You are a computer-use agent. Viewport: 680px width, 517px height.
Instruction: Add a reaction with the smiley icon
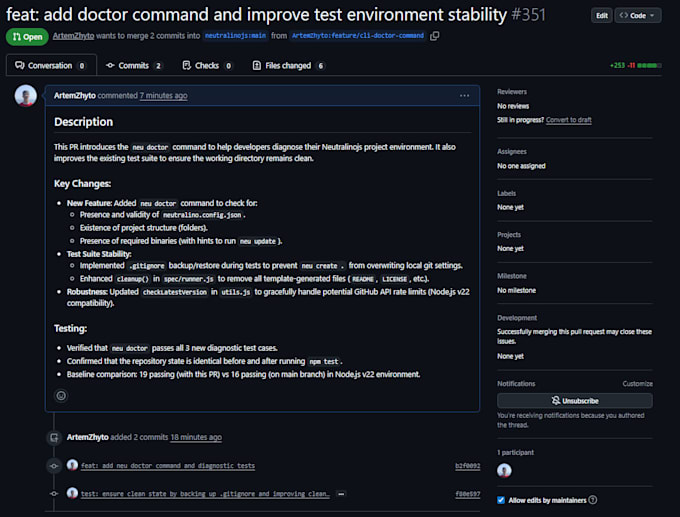61,396
